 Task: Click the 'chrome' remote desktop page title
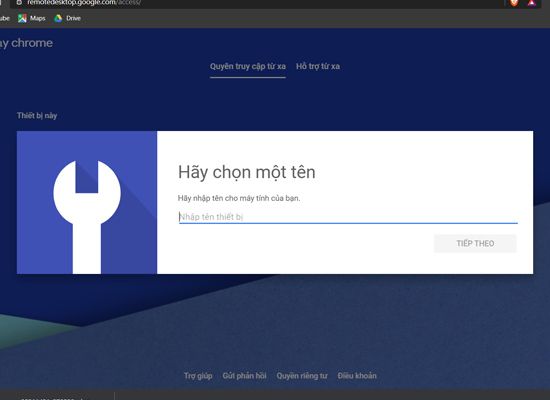pyautogui.click(x=26, y=43)
